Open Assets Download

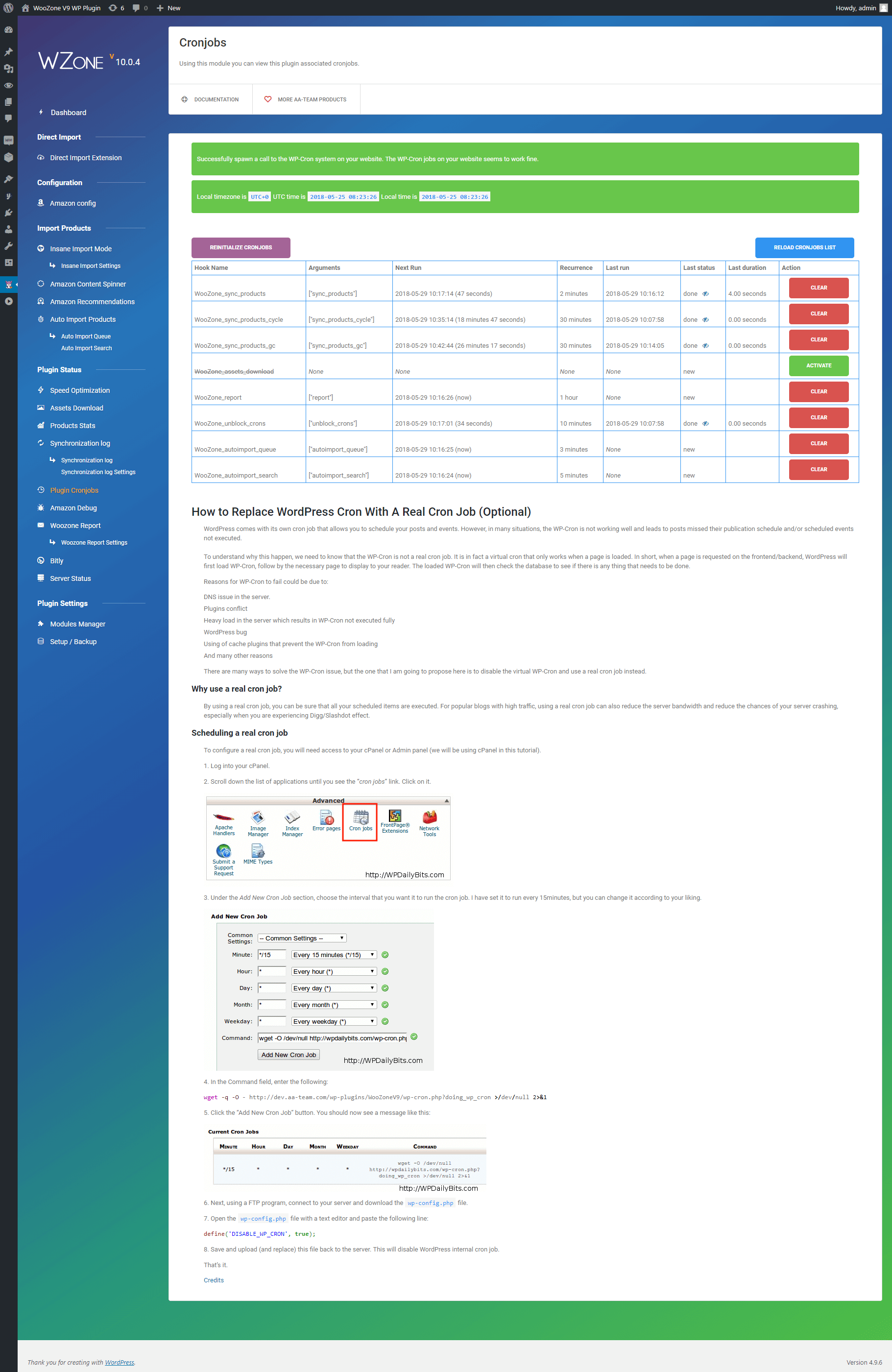pos(77,408)
